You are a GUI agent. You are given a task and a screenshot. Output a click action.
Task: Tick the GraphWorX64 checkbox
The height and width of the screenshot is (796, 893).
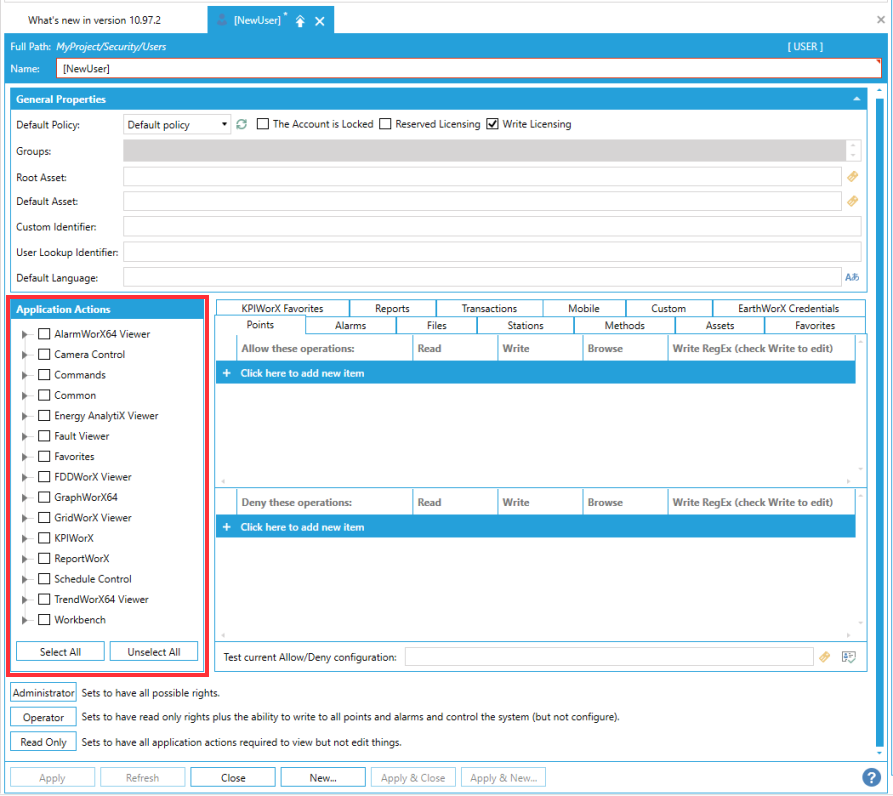tap(44, 497)
